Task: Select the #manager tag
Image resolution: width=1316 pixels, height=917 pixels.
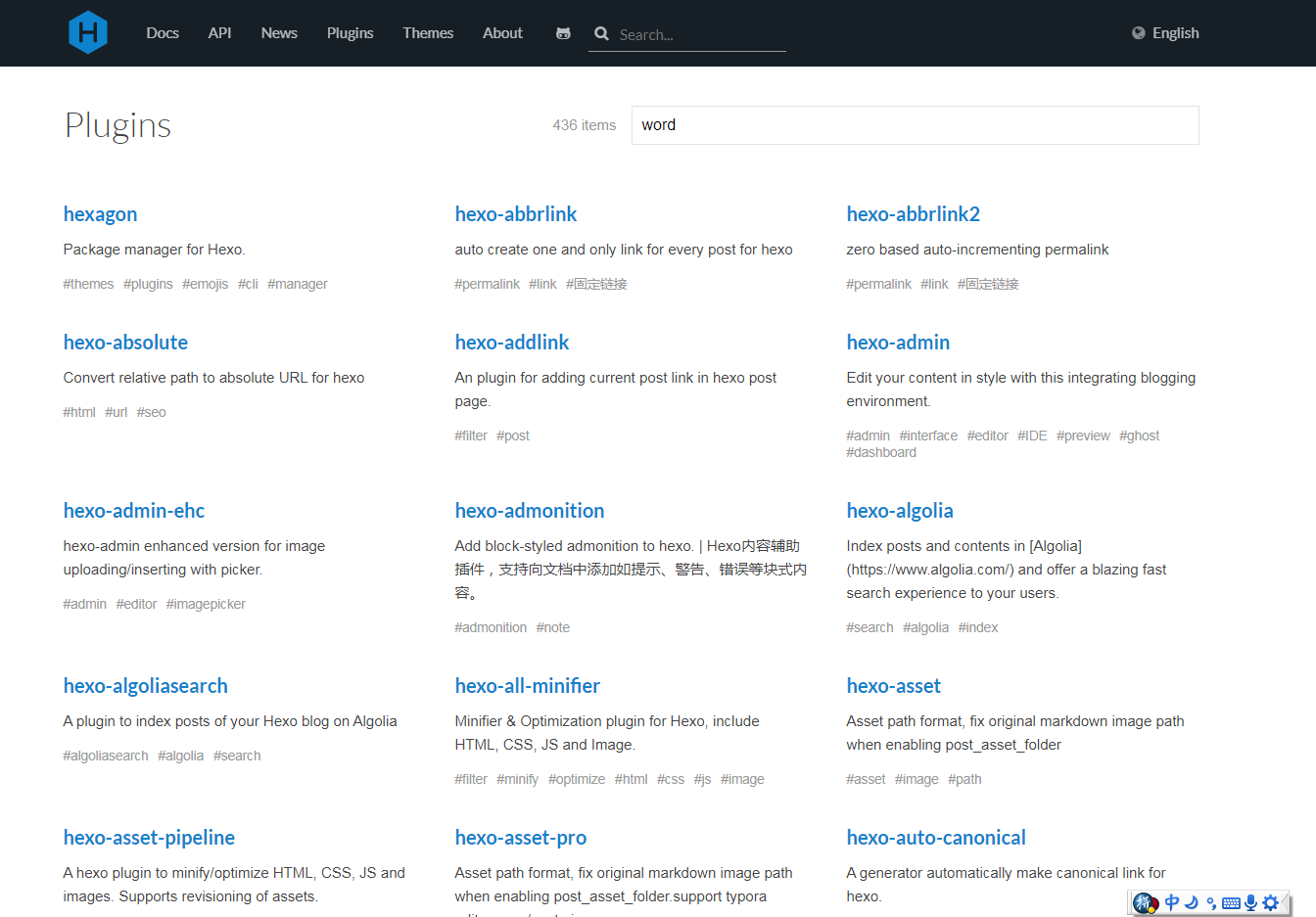Action: point(298,284)
